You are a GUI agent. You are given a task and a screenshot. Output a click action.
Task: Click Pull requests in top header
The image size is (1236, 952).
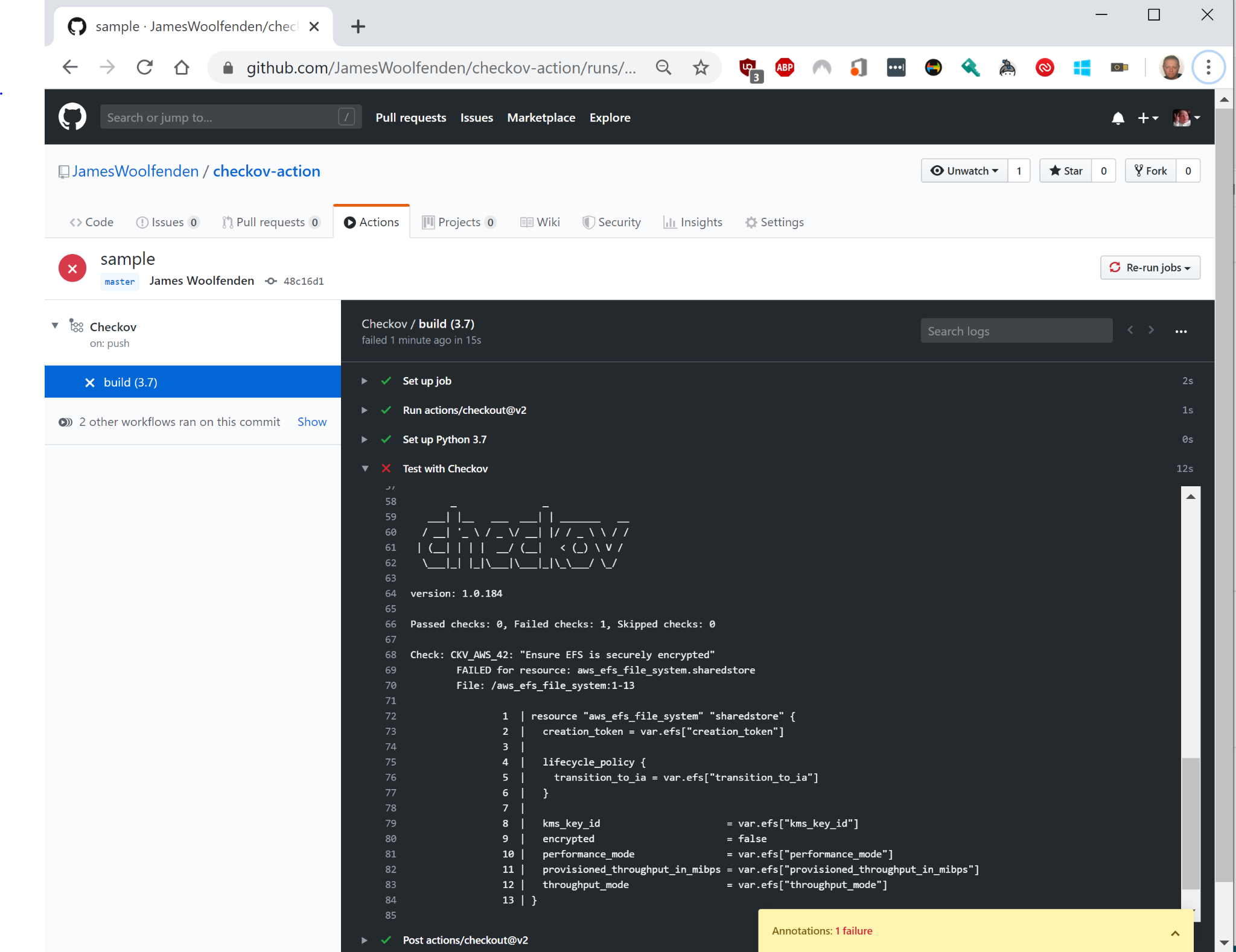pyautogui.click(x=411, y=118)
